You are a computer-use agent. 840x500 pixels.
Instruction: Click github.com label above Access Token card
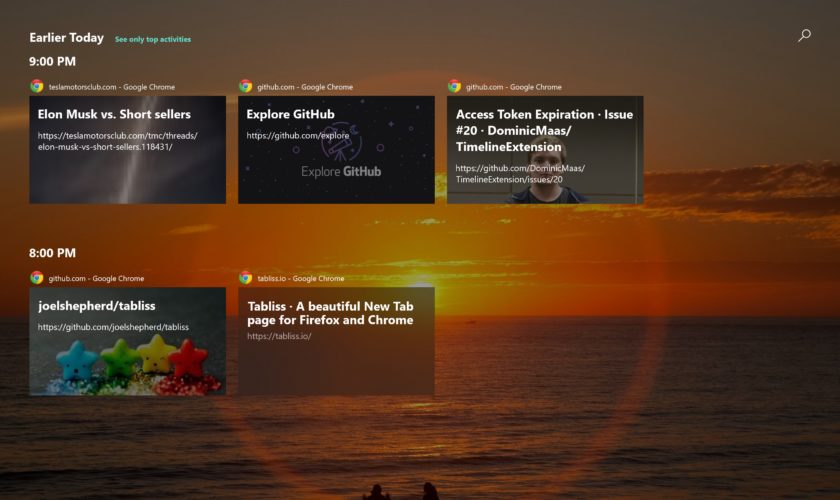tap(514, 87)
